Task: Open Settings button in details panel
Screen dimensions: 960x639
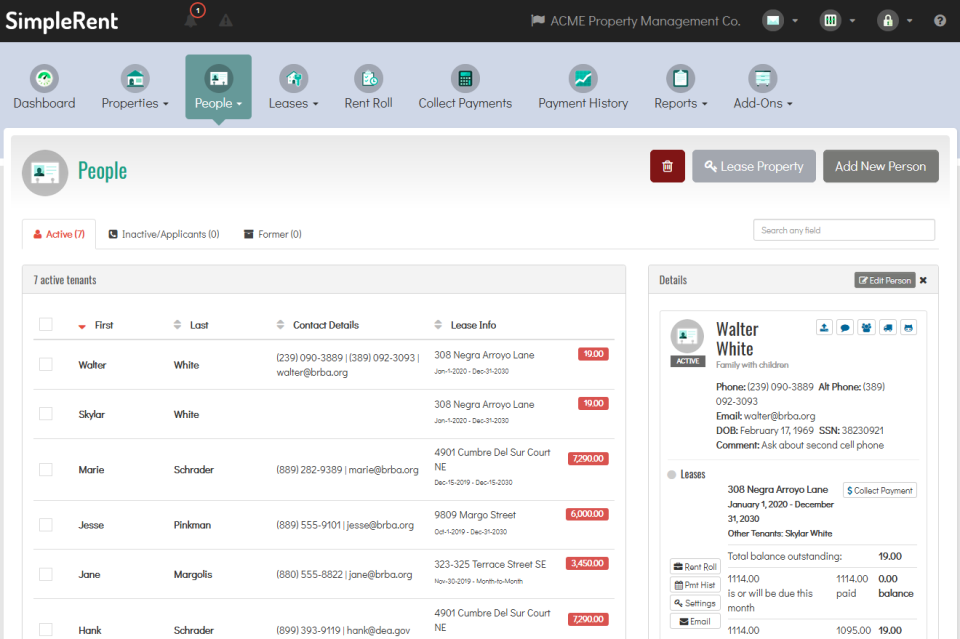Action: point(695,604)
